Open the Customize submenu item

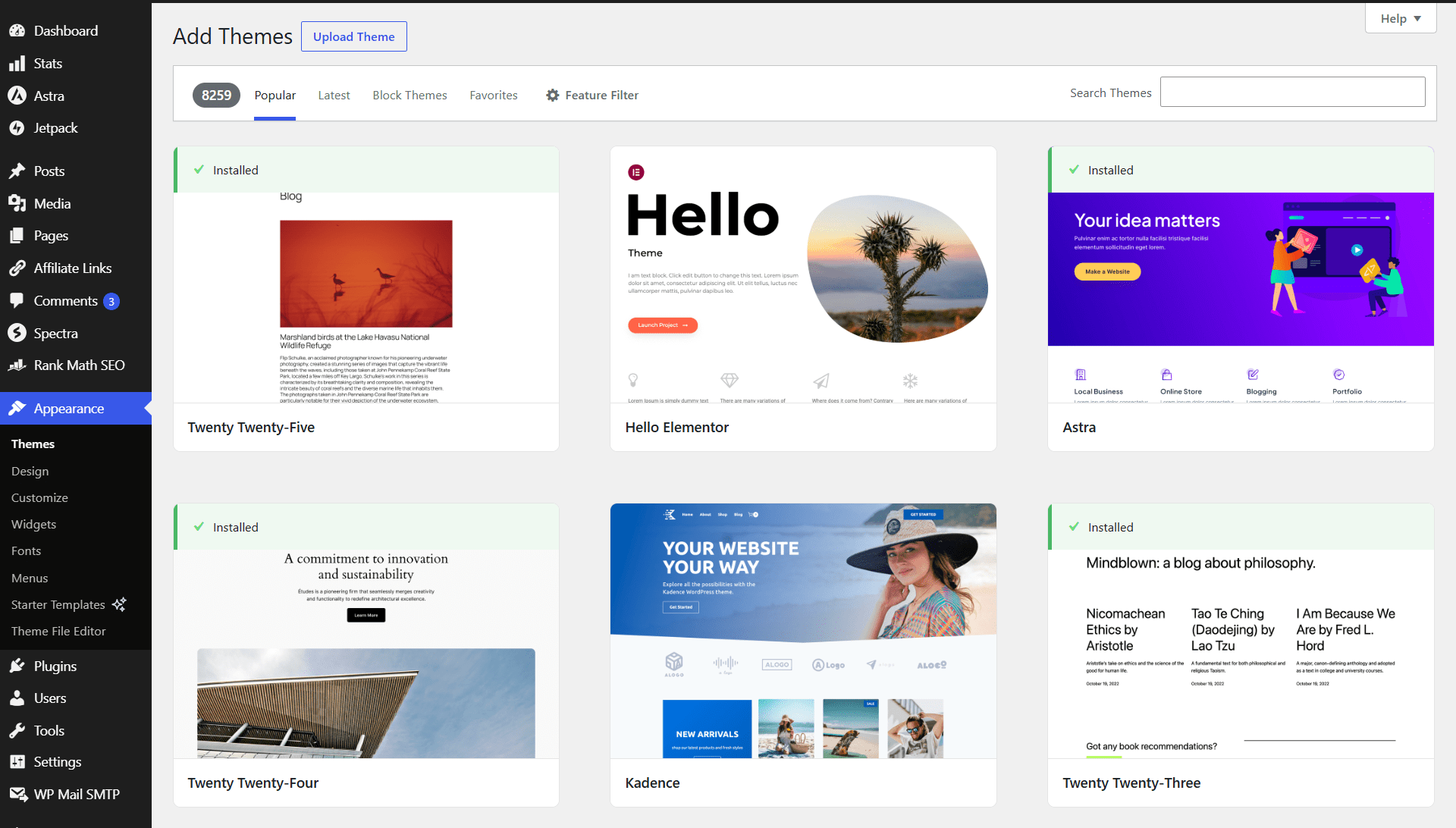point(39,497)
